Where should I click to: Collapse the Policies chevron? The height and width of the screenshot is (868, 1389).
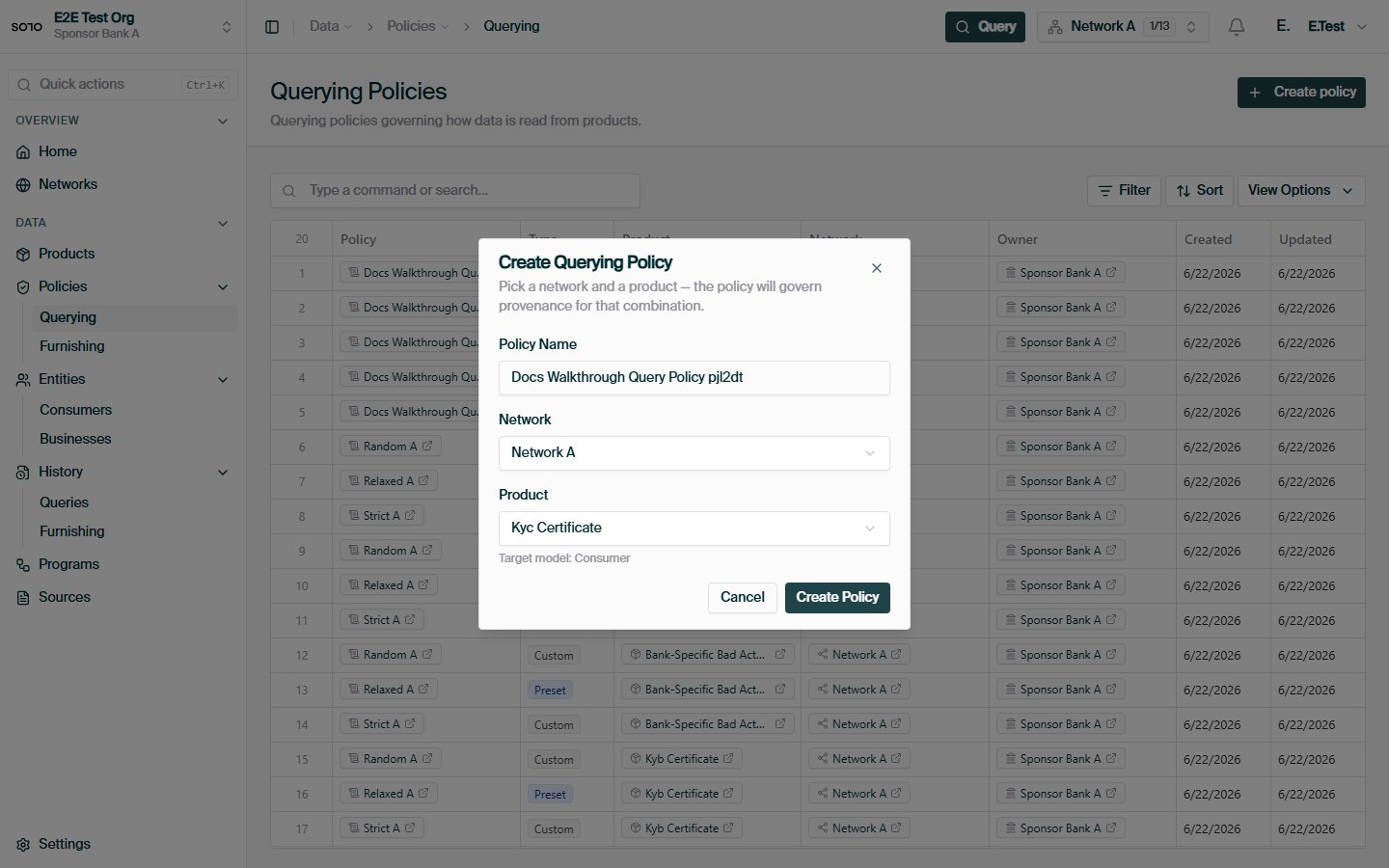click(x=223, y=287)
